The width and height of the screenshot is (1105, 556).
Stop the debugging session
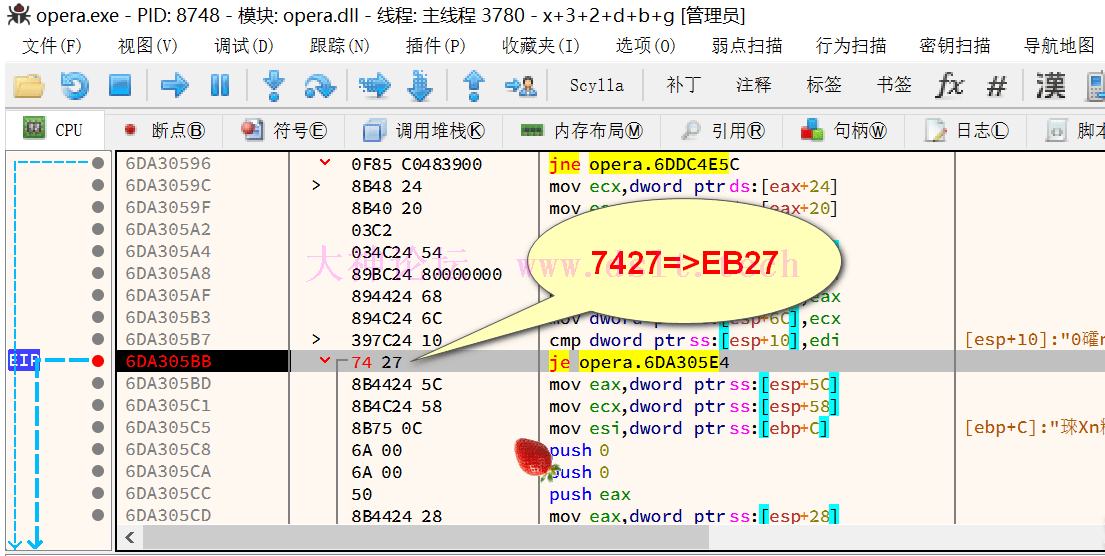pyautogui.click(x=120, y=86)
